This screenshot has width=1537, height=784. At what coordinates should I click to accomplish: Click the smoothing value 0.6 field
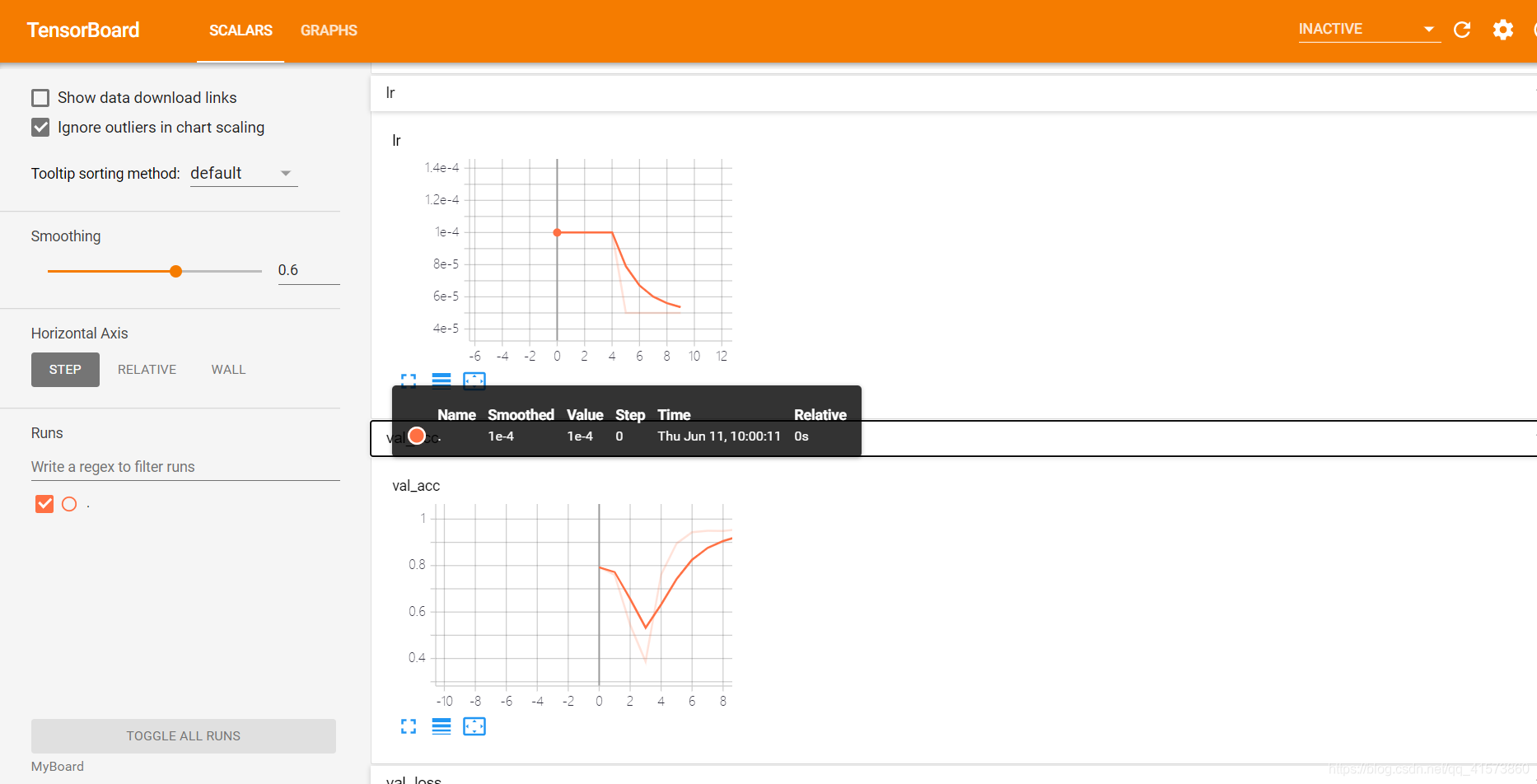coord(309,270)
